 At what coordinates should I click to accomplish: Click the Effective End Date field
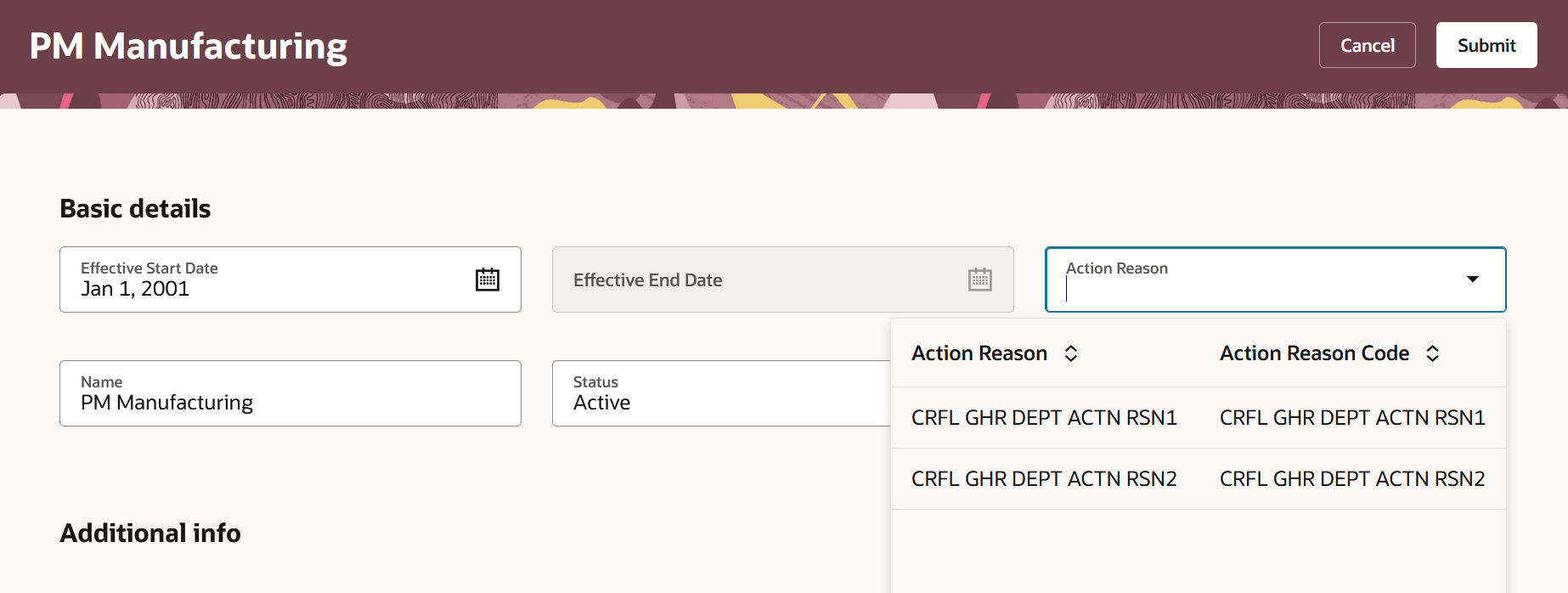click(783, 280)
